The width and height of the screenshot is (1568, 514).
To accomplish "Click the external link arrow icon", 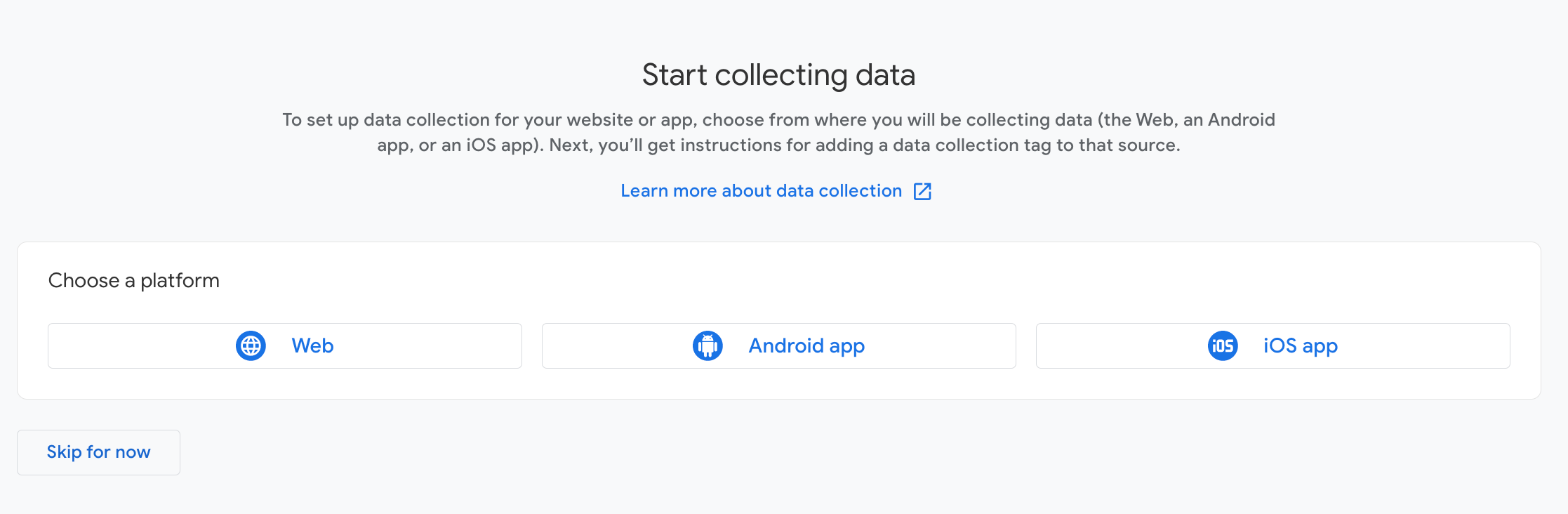I will [922, 192].
